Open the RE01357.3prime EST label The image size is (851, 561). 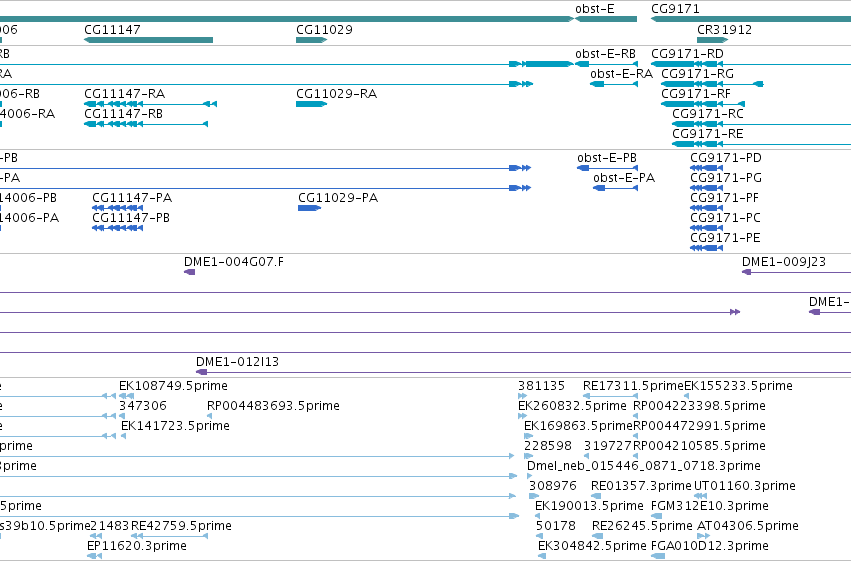point(642,486)
